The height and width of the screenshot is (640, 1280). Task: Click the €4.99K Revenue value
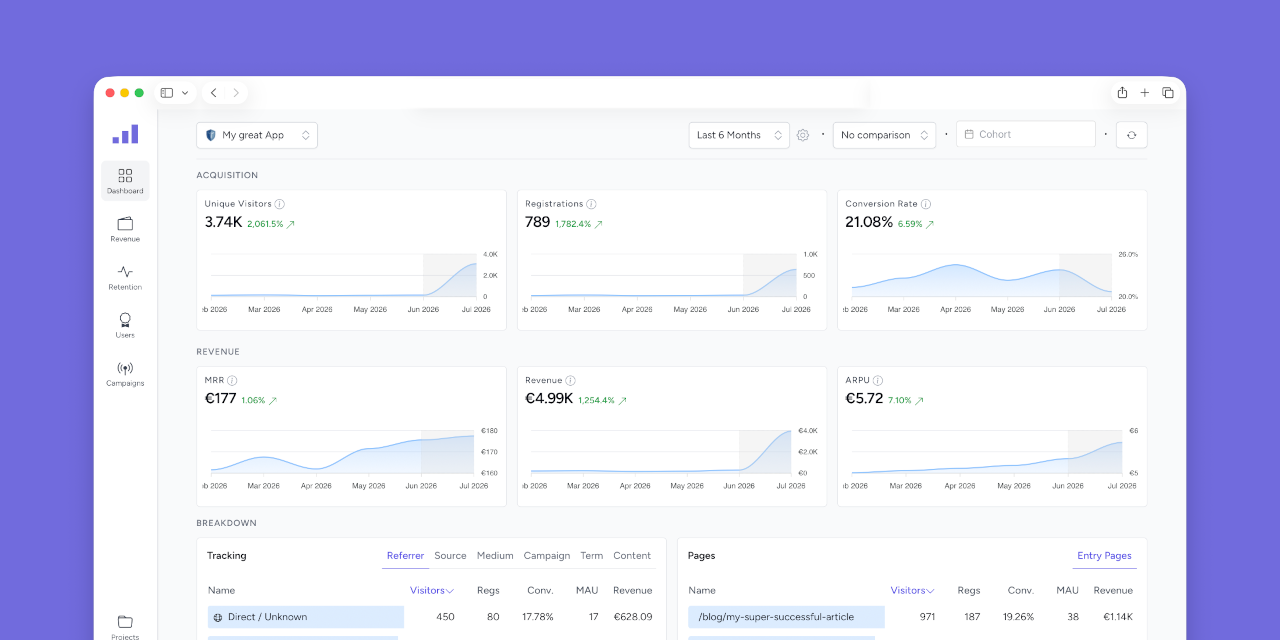549,398
